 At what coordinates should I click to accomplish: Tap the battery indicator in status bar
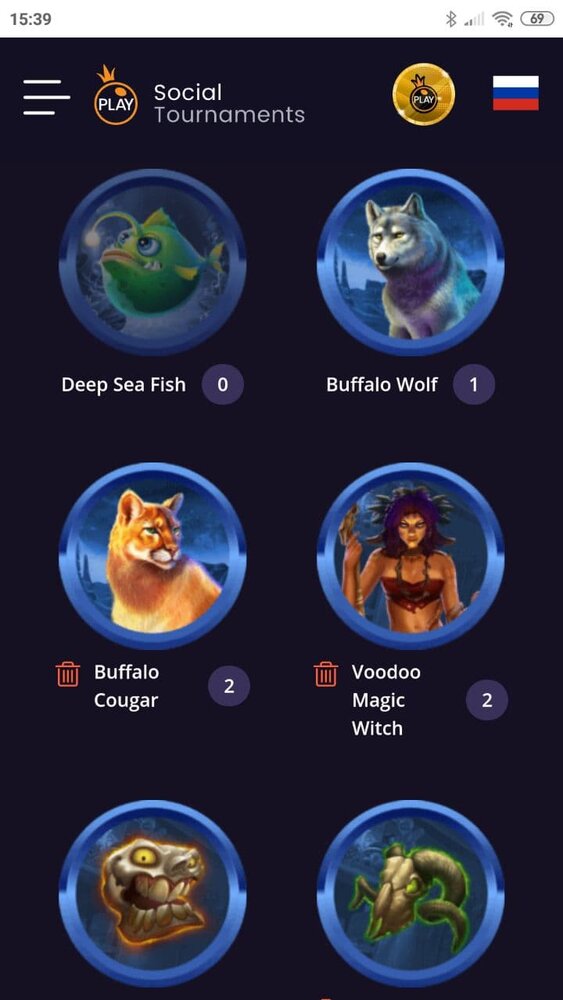click(x=537, y=19)
